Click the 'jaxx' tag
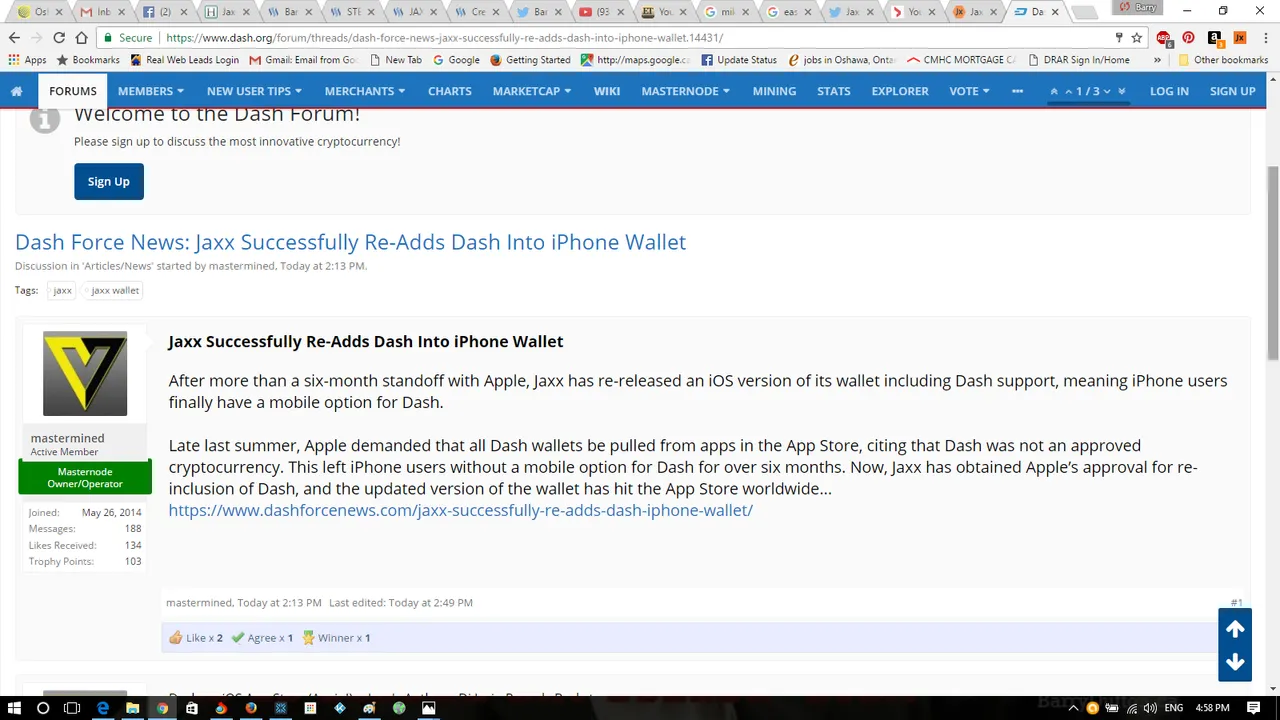Image resolution: width=1280 pixels, height=720 pixels. pyautogui.click(x=62, y=290)
